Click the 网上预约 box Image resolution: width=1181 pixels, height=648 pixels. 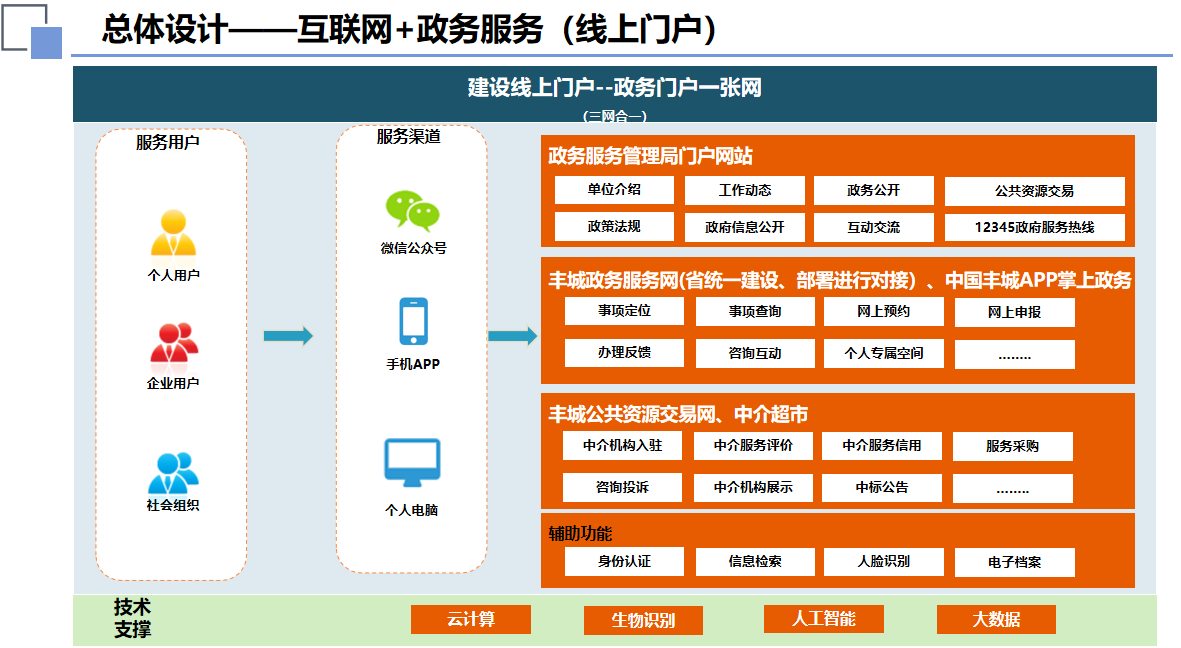(x=883, y=312)
